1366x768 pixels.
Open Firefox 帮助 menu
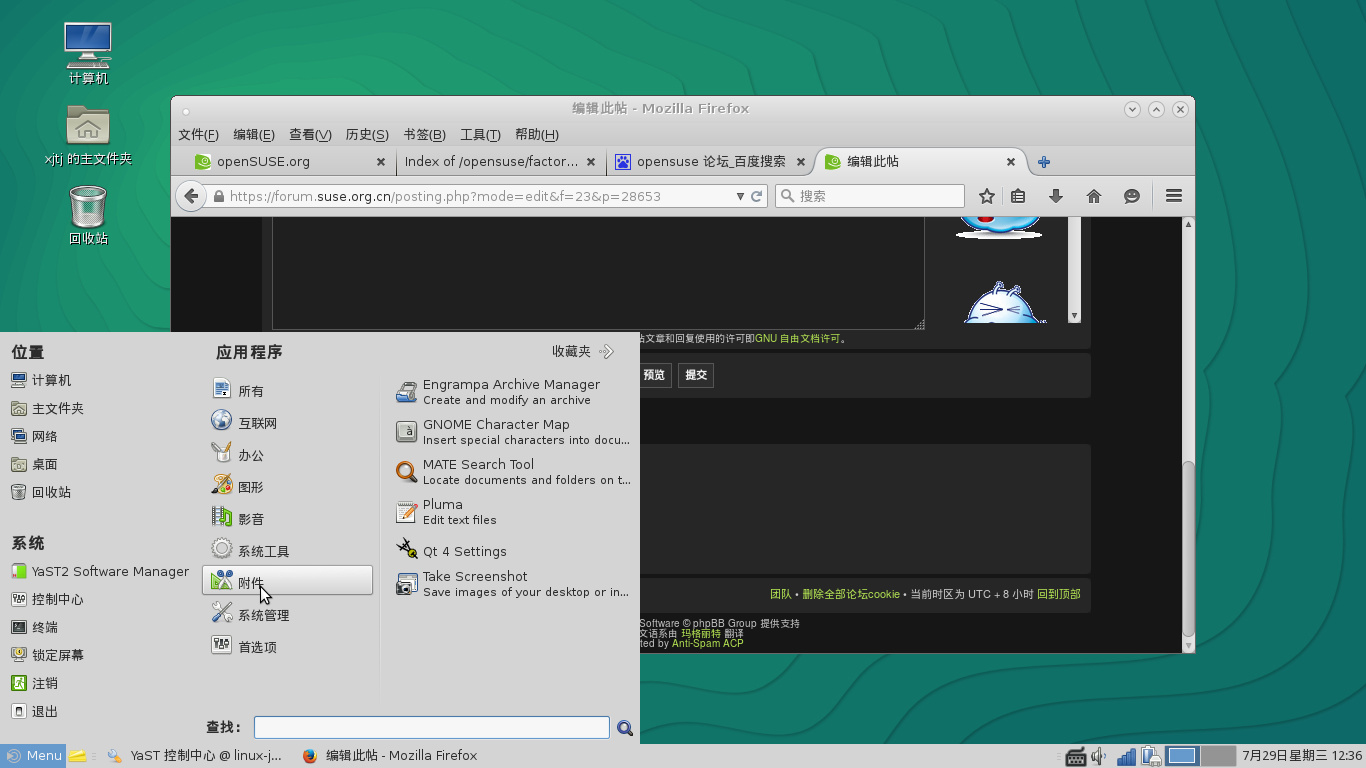click(536, 134)
